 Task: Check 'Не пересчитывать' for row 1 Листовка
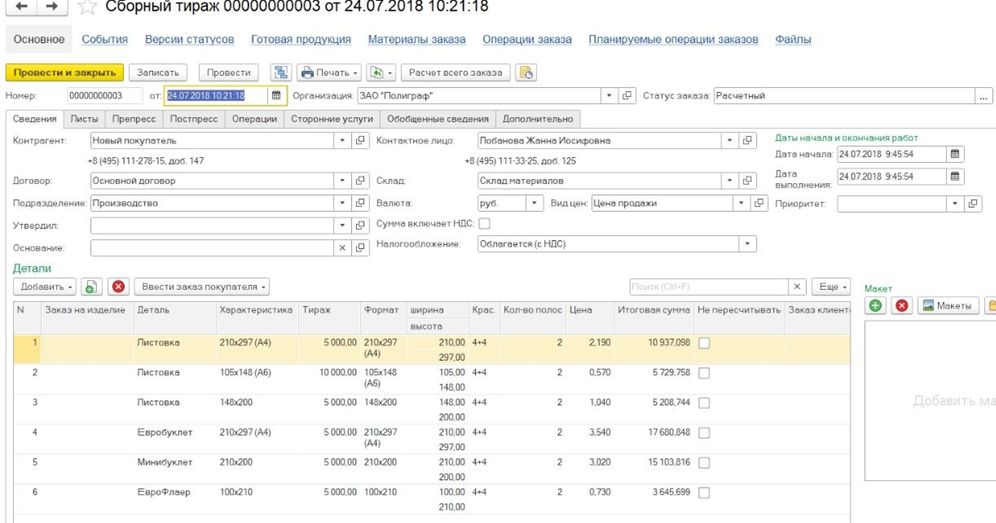[x=704, y=343]
